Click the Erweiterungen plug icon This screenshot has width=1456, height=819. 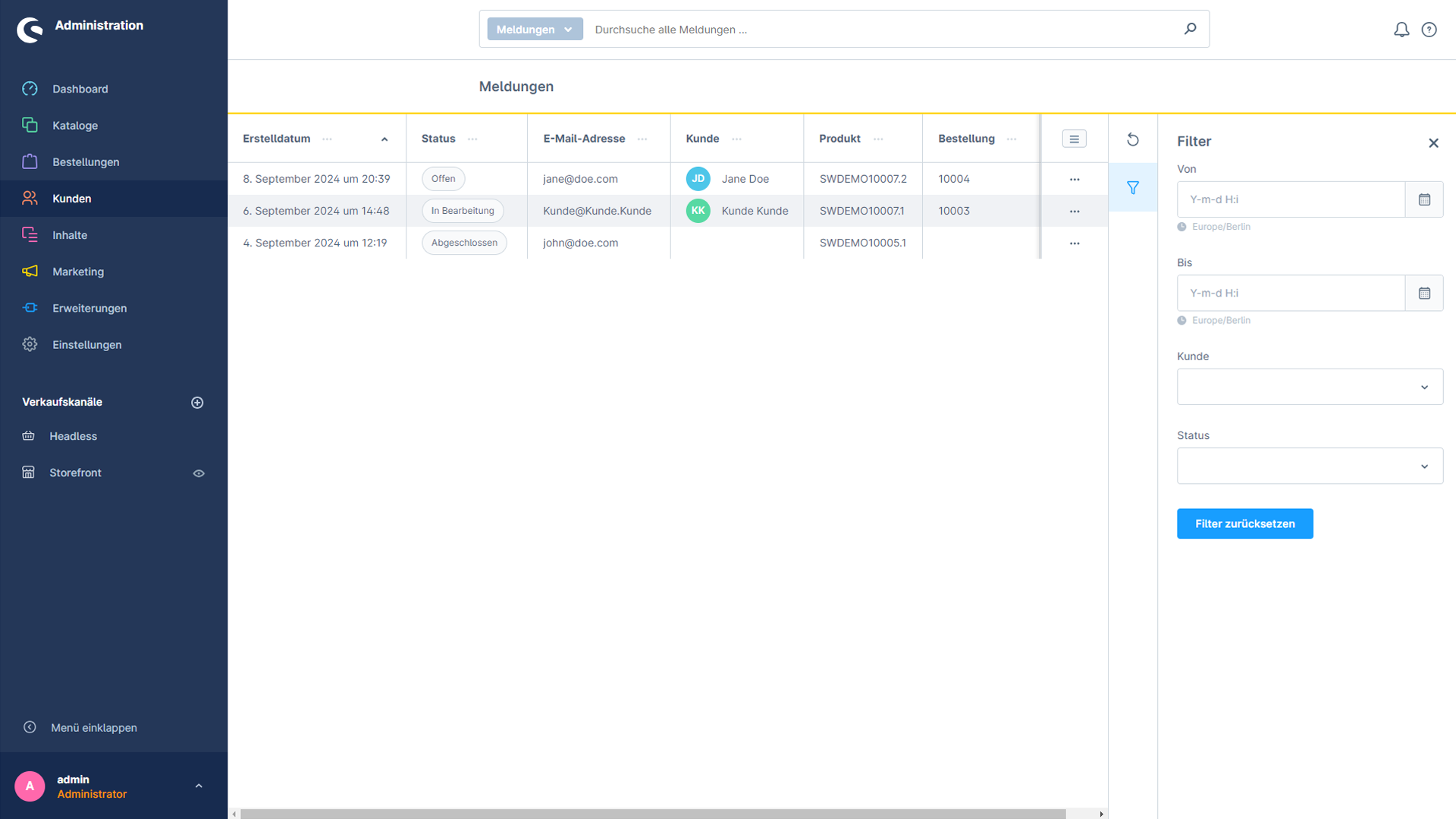(30, 307)
